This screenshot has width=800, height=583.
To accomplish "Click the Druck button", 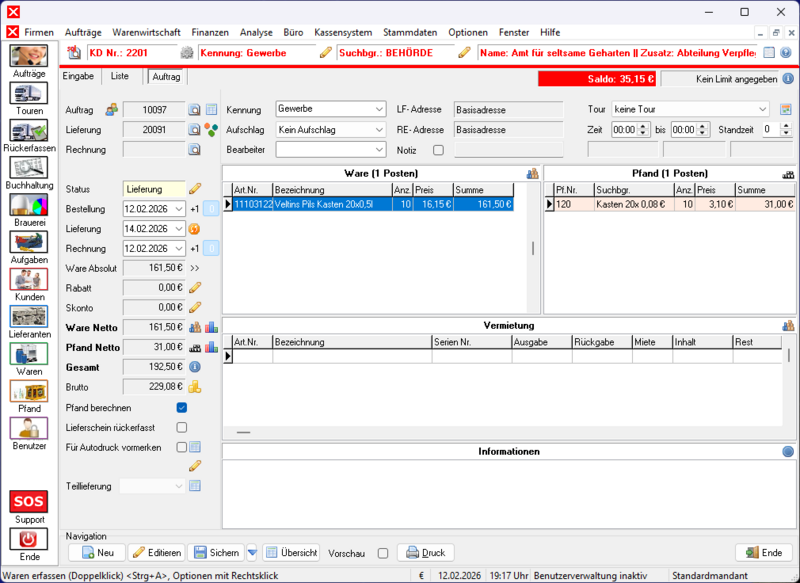I will (x=426, y=552).
